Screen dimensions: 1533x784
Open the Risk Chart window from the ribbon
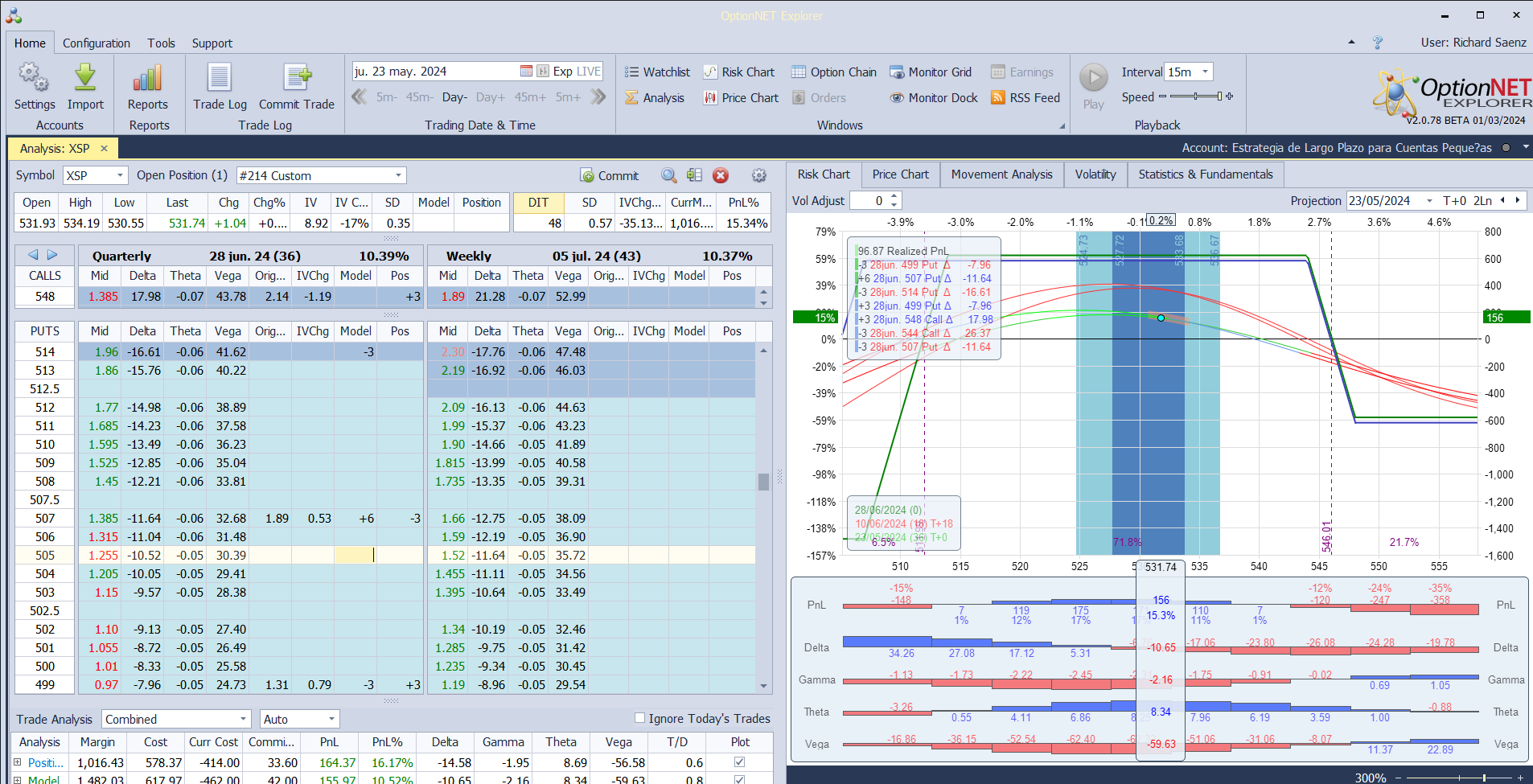tap(739, 72)
